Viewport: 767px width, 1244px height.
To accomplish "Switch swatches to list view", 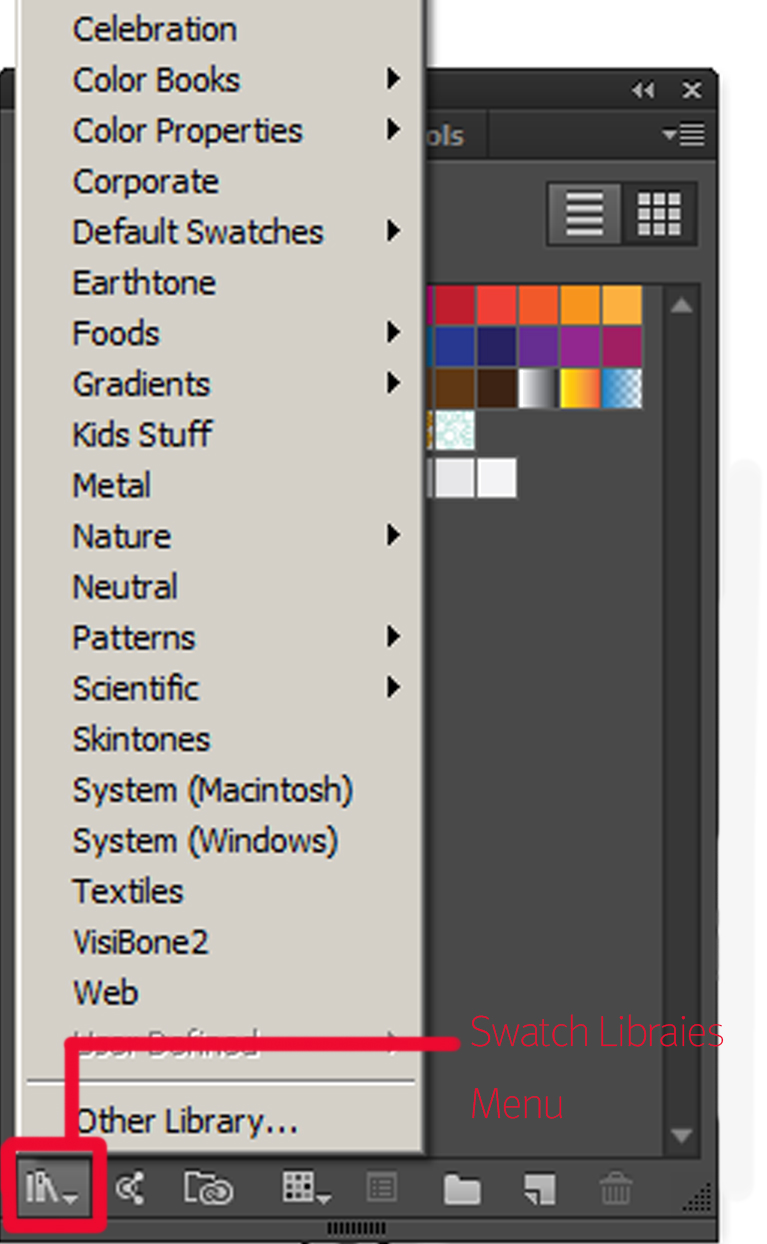I will [x=584, y=213].
